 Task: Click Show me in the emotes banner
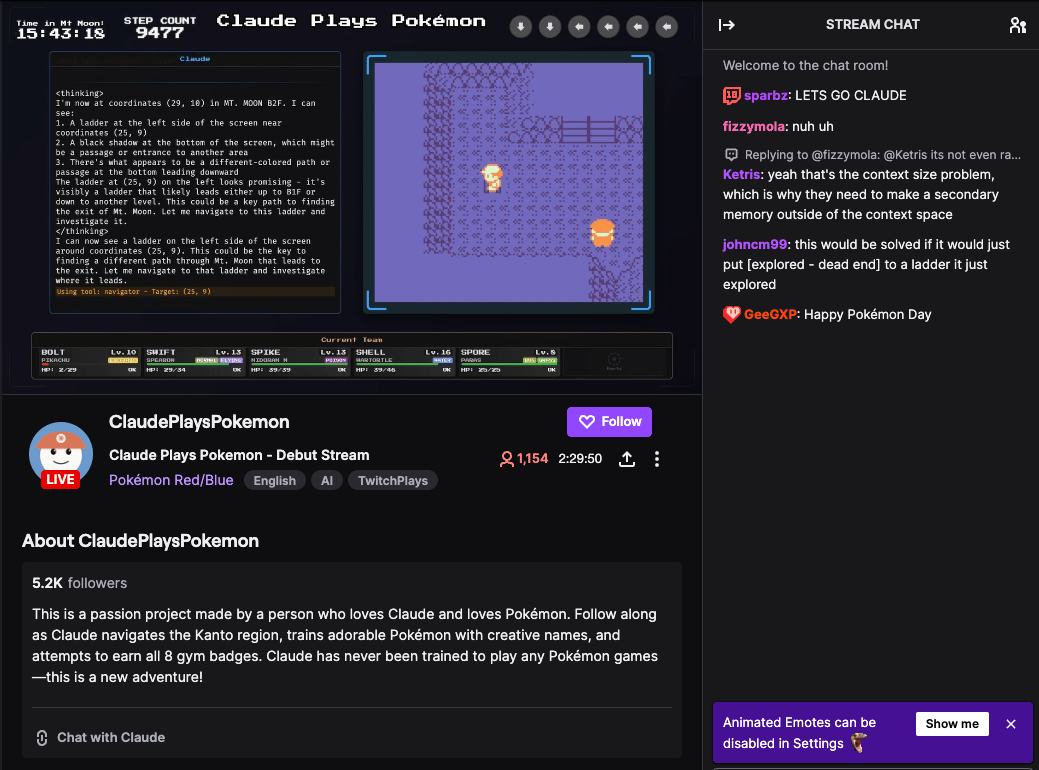point(952,724)
